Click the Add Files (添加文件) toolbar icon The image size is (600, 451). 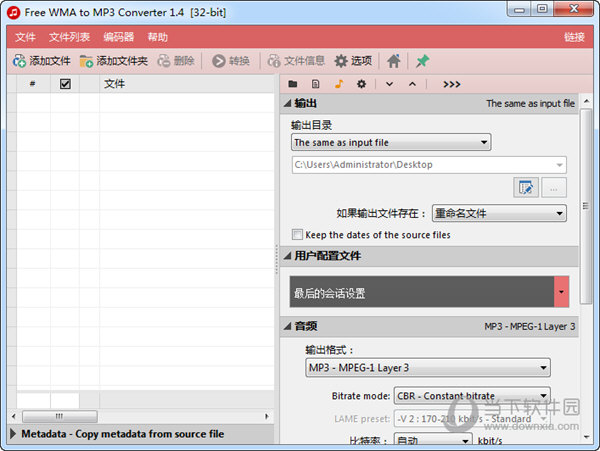tap(19, 61)
